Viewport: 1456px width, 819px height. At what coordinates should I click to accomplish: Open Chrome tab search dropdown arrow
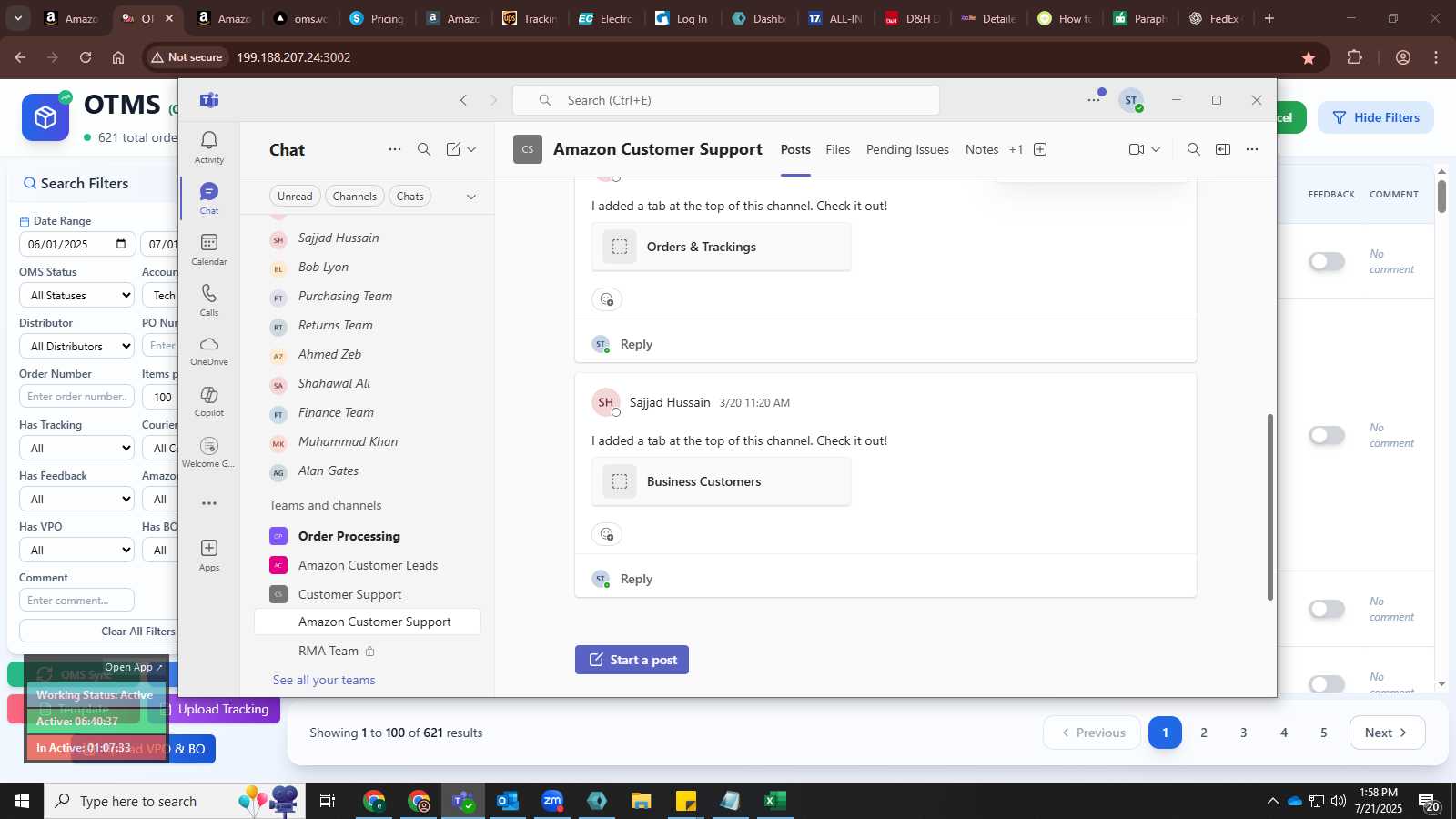click(17, 18)
